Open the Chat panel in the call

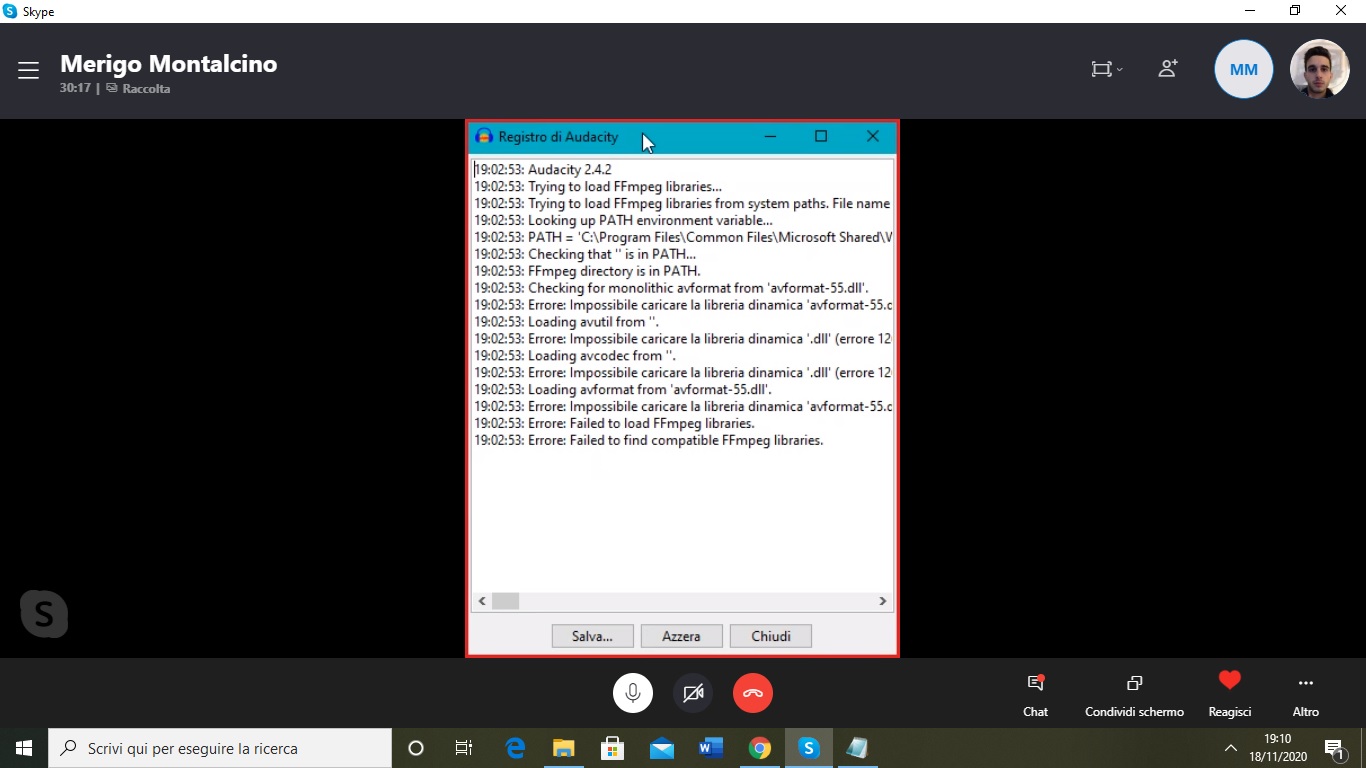tap(1035, 693)
